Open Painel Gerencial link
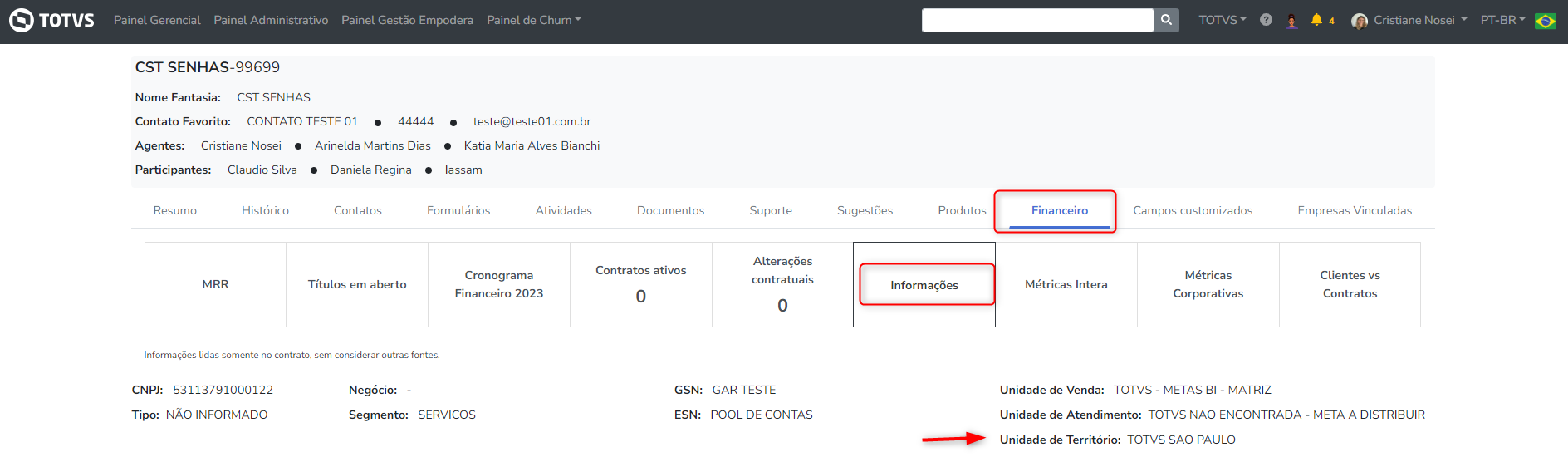The width and height of the screenshot is (1568, 467). (x=157, y=20)
